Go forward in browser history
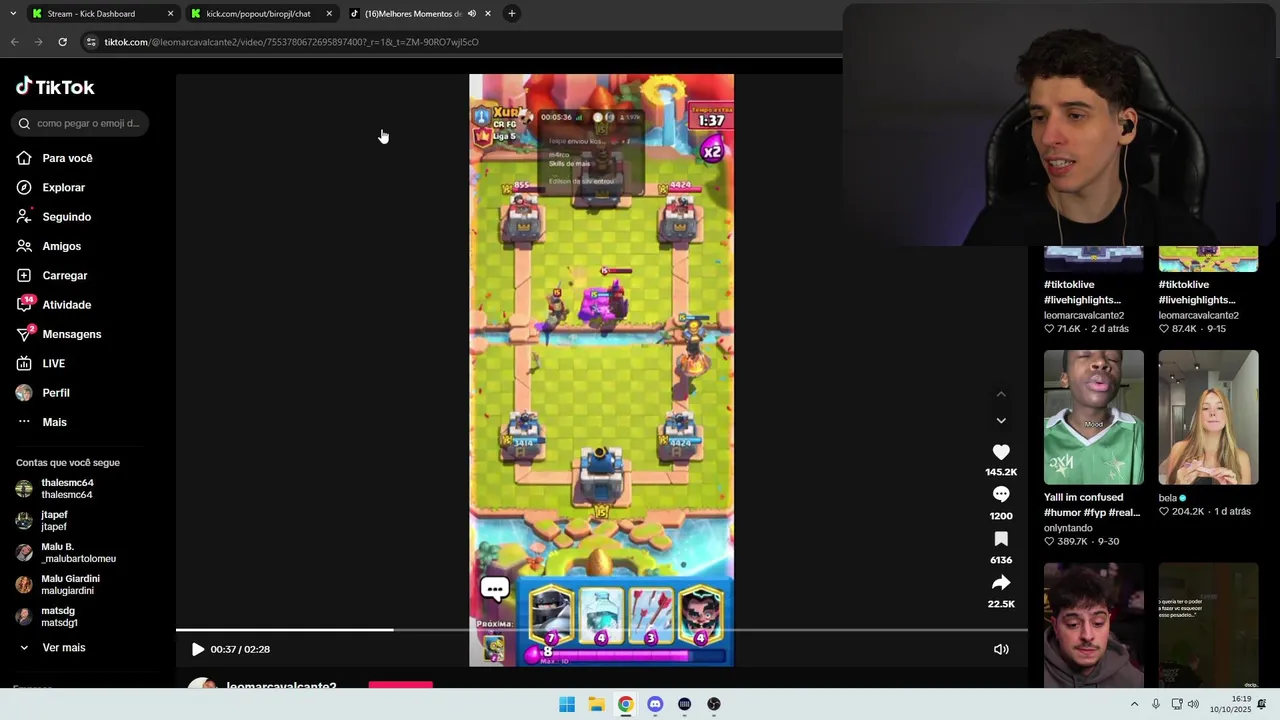 pos(38,42)
